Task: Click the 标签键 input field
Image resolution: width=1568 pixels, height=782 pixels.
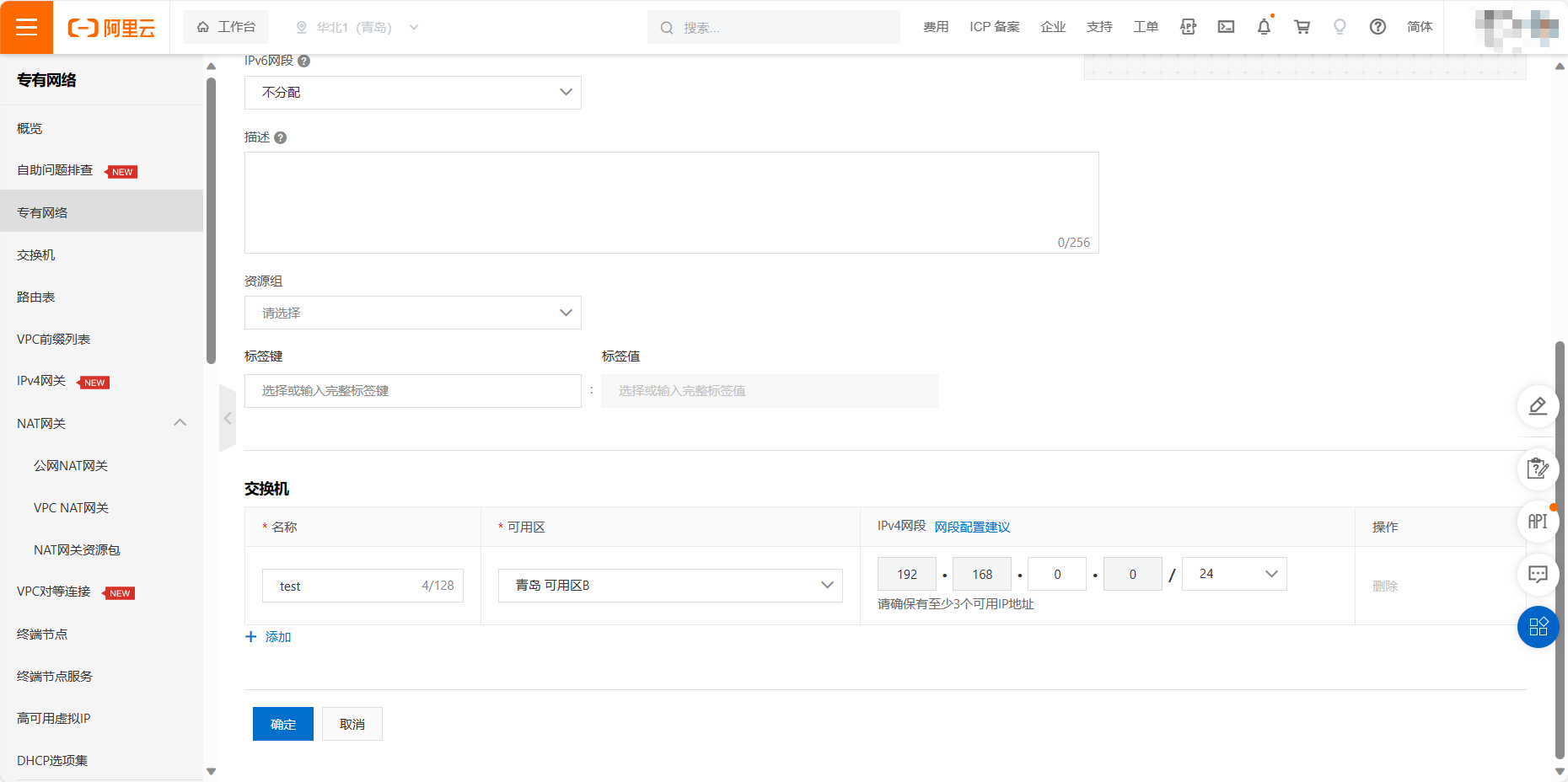Action: click(x=413, y=391)
